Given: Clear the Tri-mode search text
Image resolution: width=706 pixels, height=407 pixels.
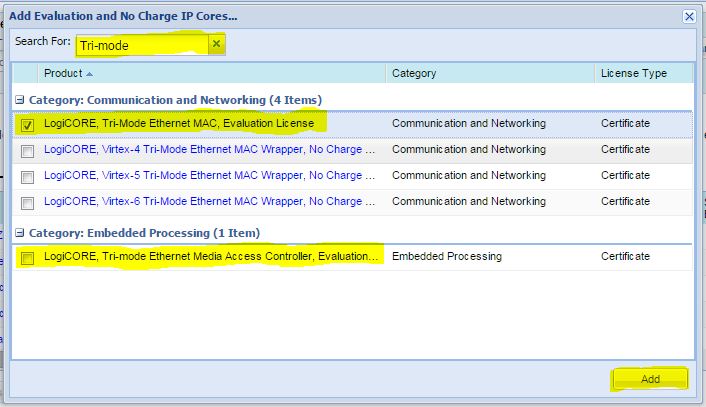Looking at the screenshot, I should point(217,44).
